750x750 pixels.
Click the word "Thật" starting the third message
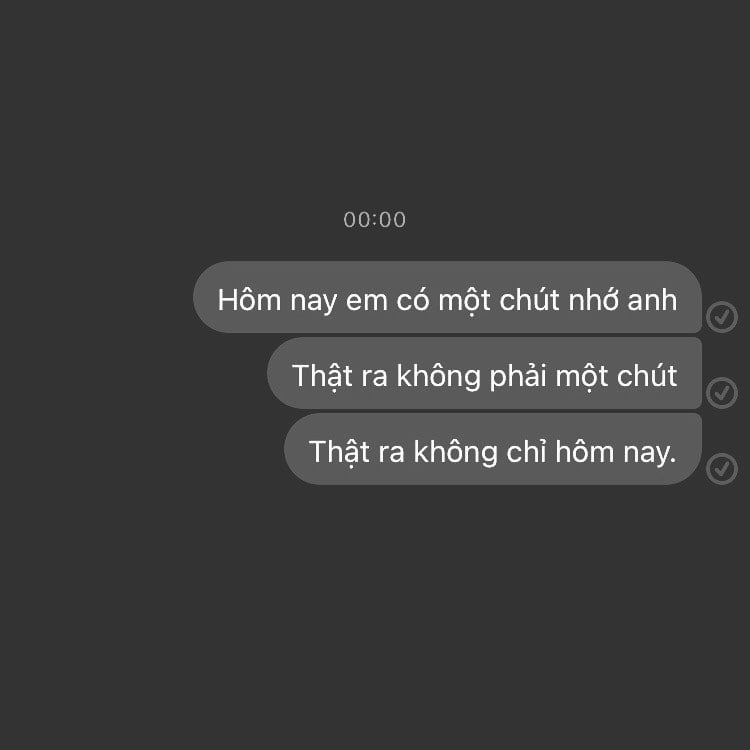point(339,452)
